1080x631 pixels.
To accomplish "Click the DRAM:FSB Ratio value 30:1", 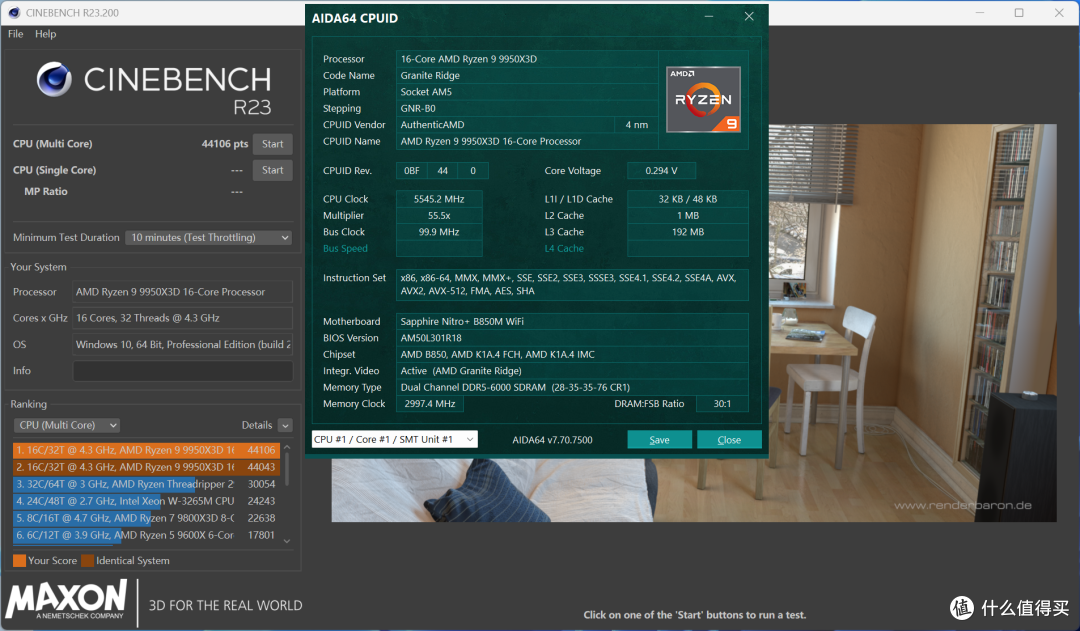I will pyautogui.click(x=722, y=404).
